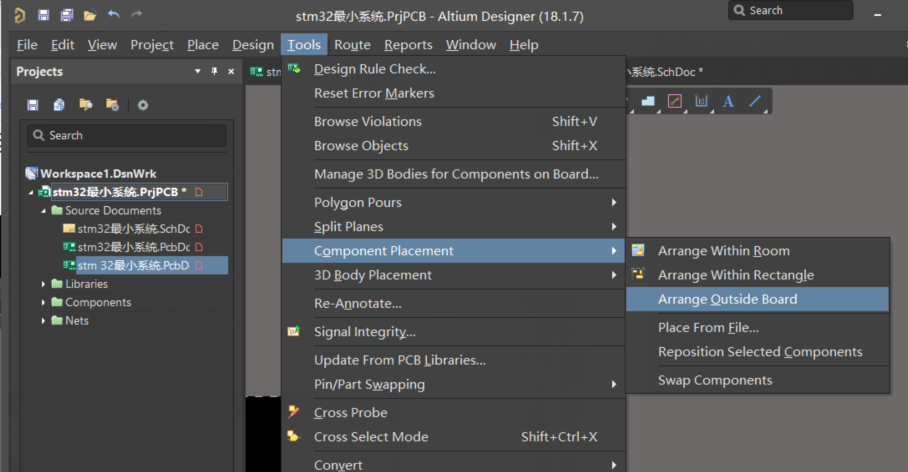The height and width of the screenshot is (472, 908).
Task: Click Arrange Within Rectangle icon
Action: (x=638, y=274)
